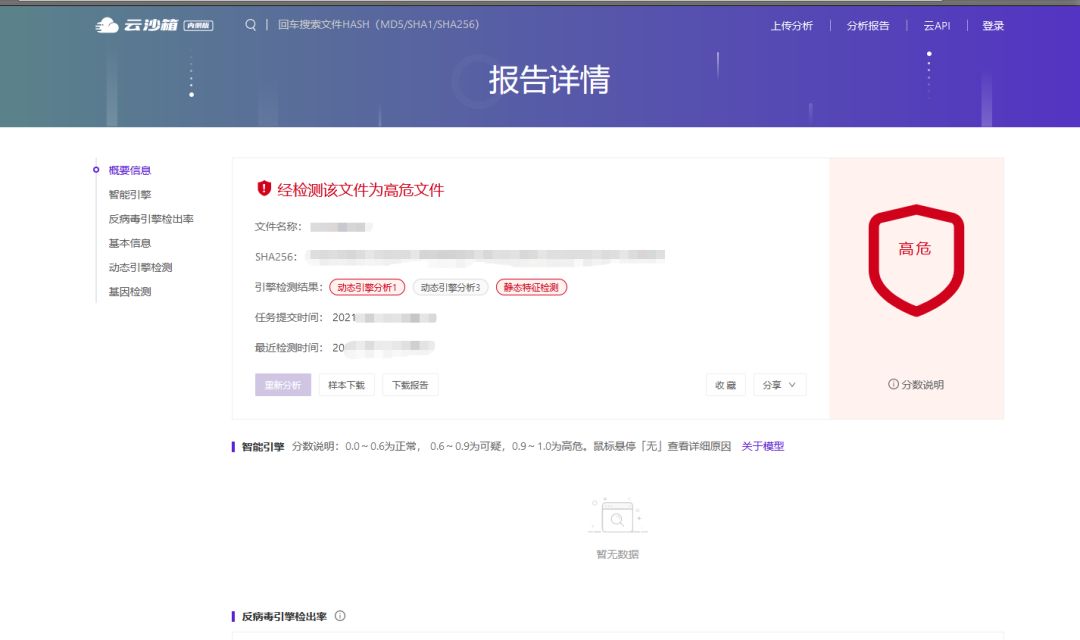This screenshot has width=1080, height=640.
Task: Open 云API in top navigation
Action: 937,25
